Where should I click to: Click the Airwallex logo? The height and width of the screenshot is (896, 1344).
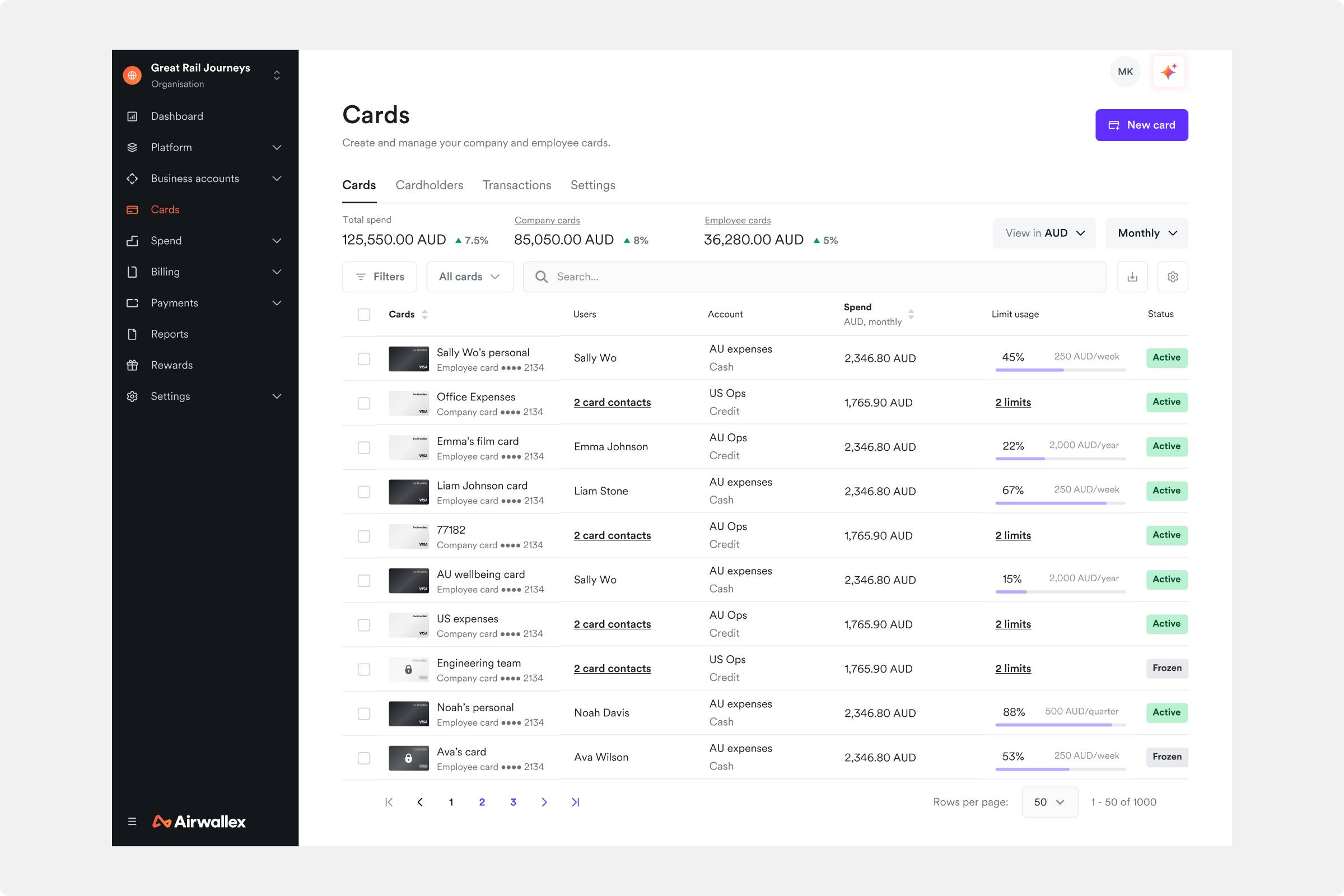click(x=199, y=821)
